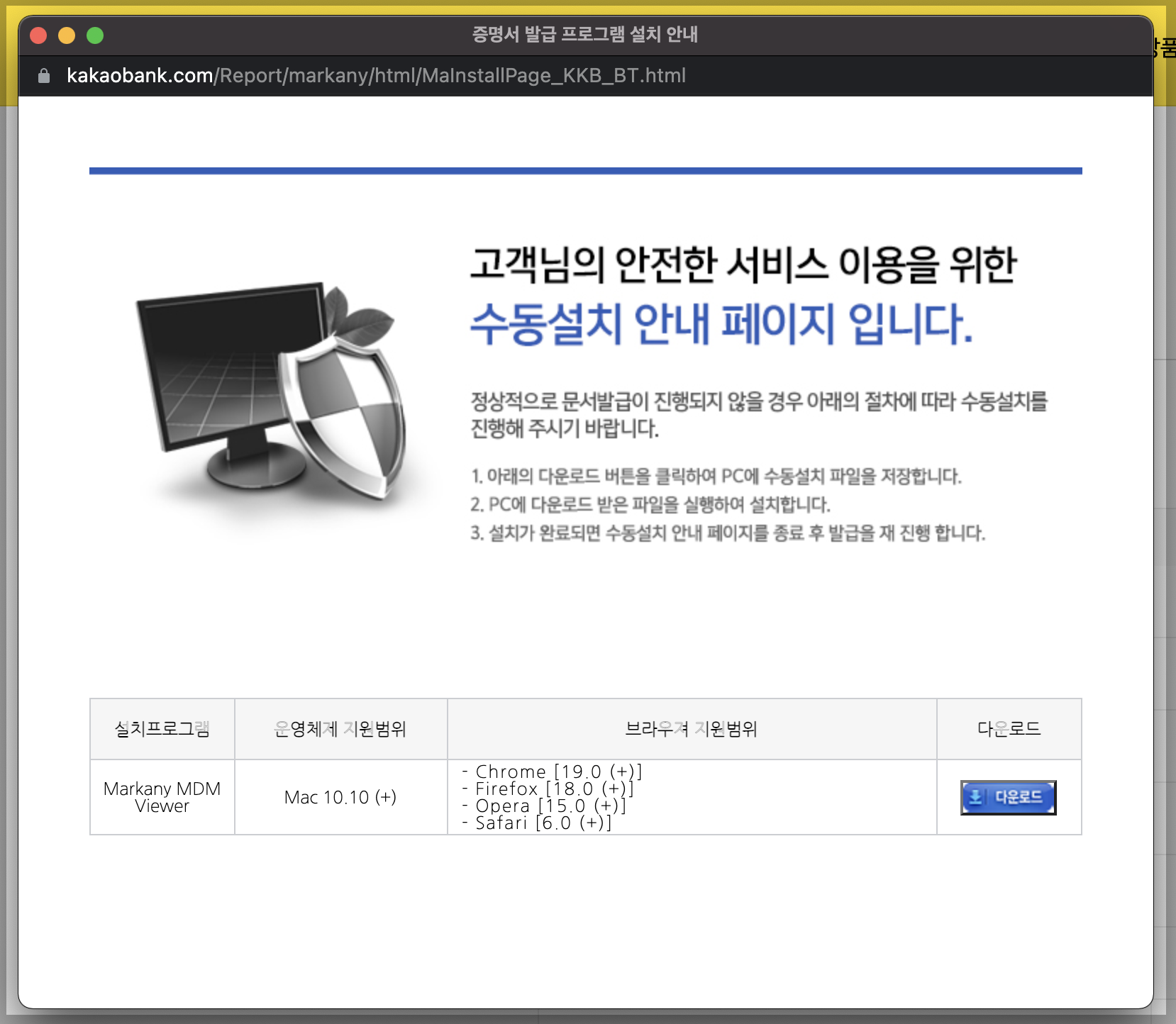Click the kakaobank.com URL in the address bar
Screen dimensions: 1176x1024
[376, 75]
